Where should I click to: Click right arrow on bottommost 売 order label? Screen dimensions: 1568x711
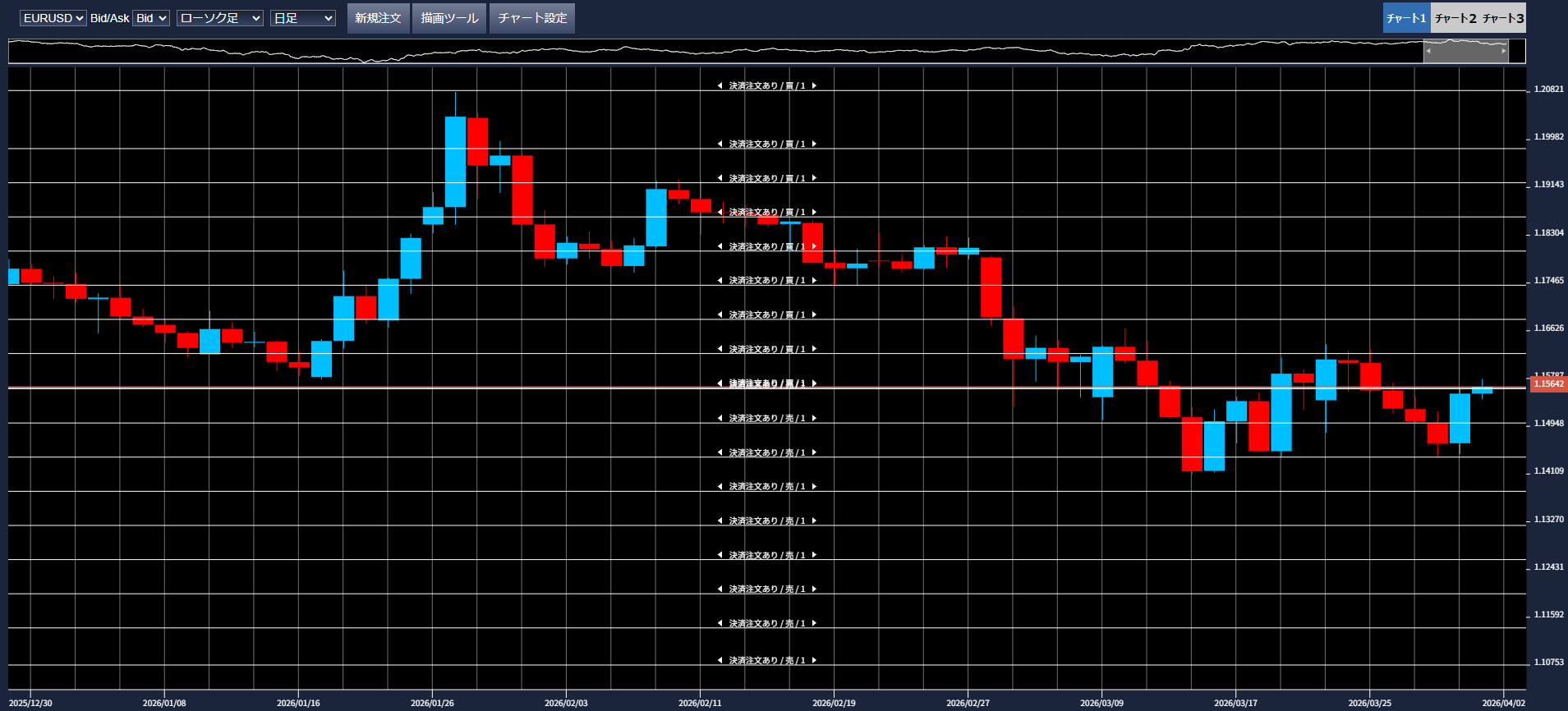click(x=814, y=660)
